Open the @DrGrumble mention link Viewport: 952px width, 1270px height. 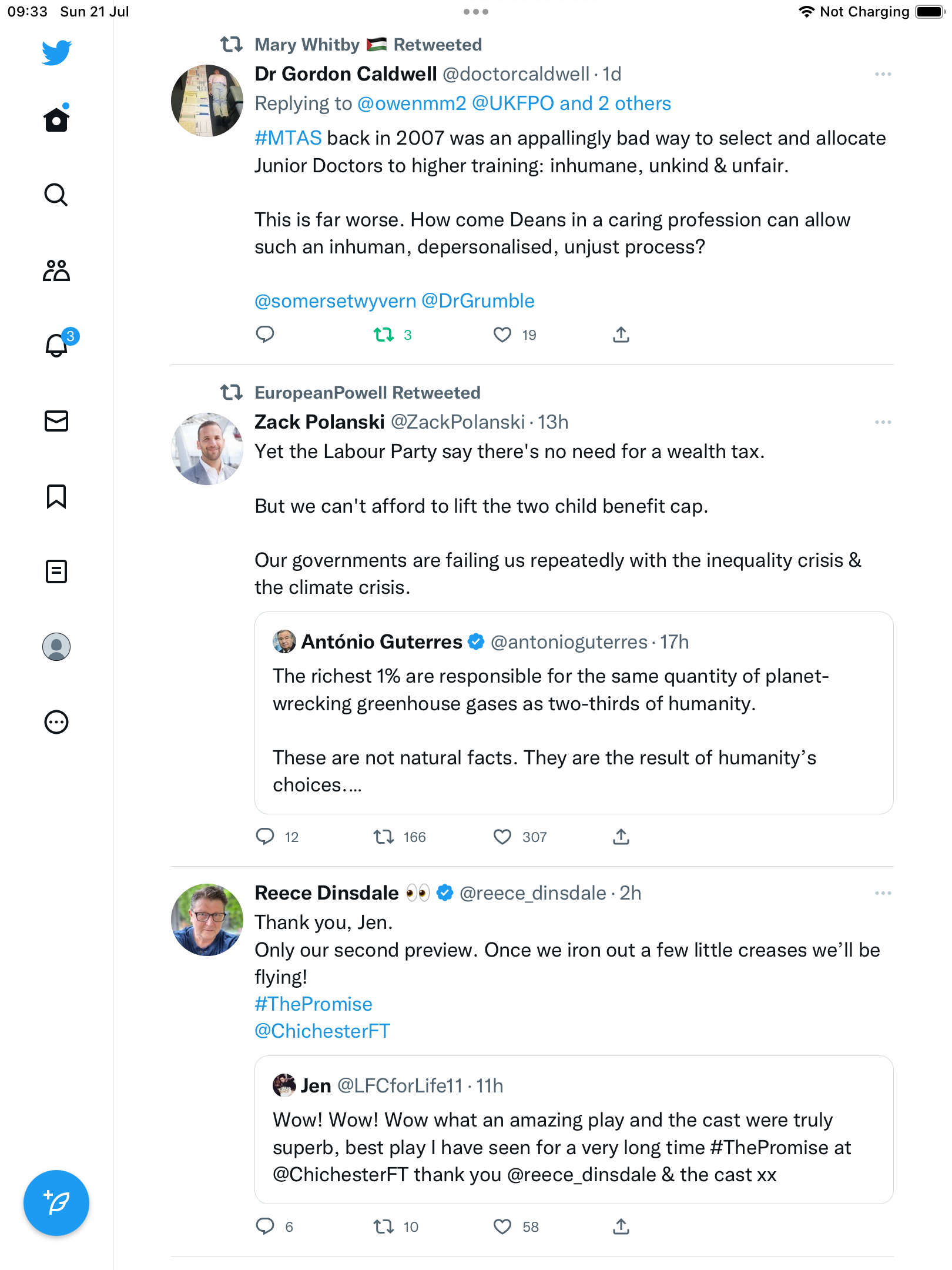(478, 301)
